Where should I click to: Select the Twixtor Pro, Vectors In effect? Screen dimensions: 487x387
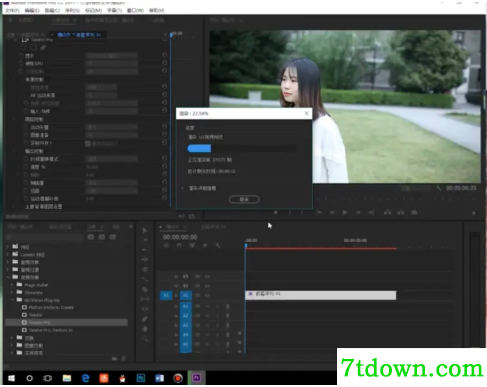click(51, 330)
